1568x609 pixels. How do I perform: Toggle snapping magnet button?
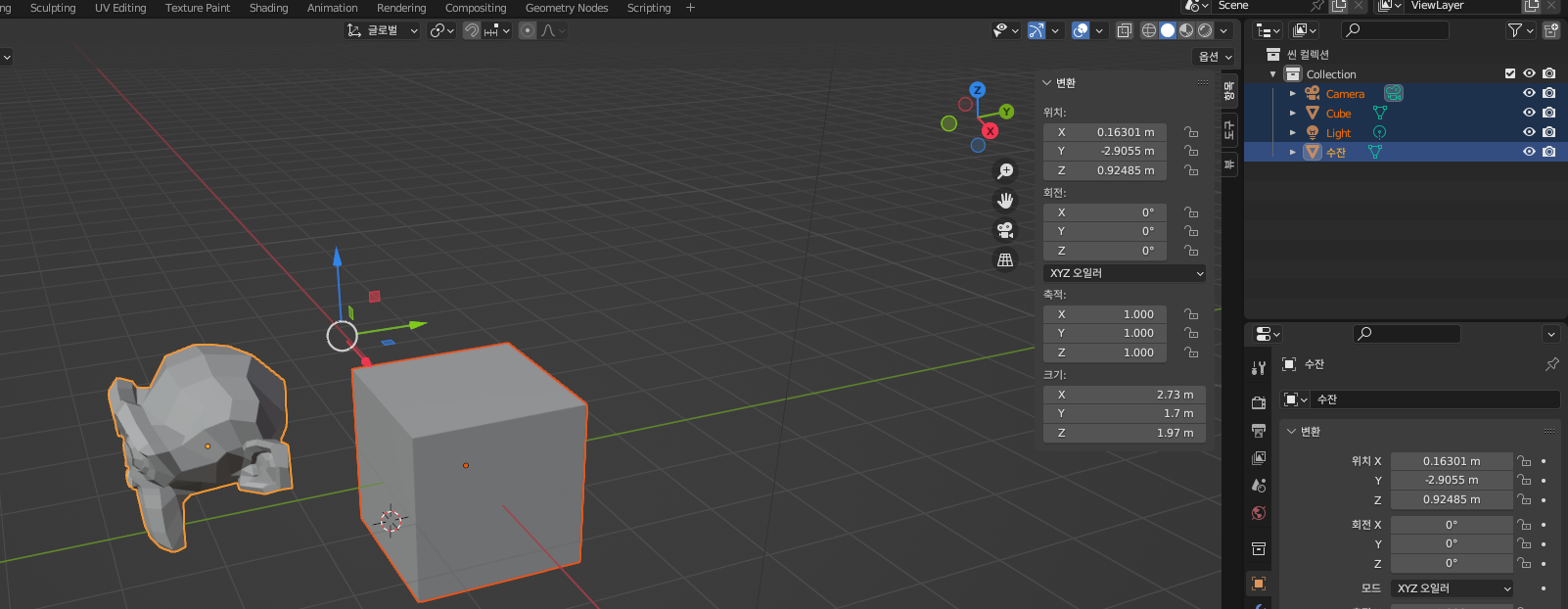point(471,30)
